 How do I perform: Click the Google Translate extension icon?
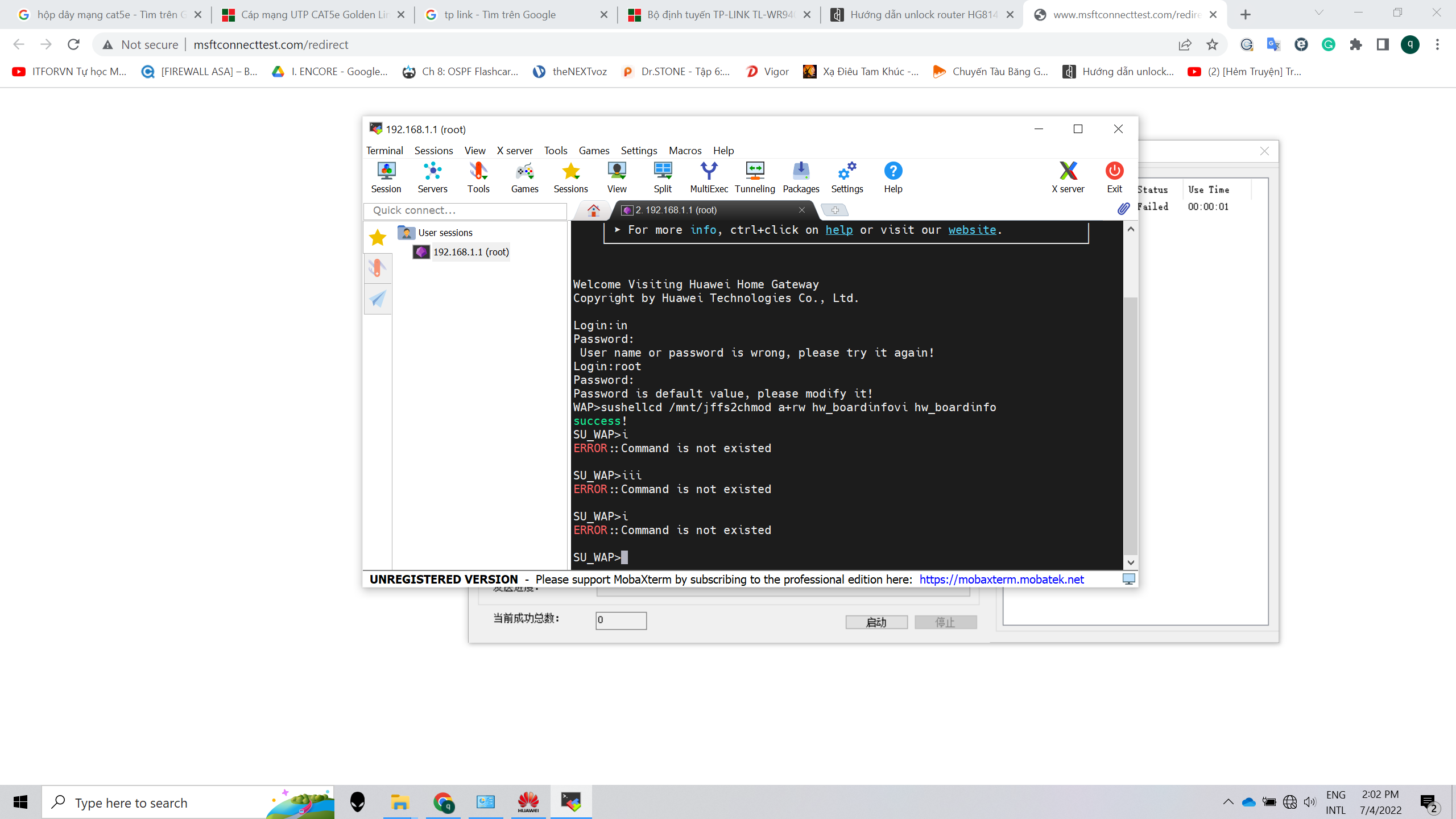[x=1273, y=44]
